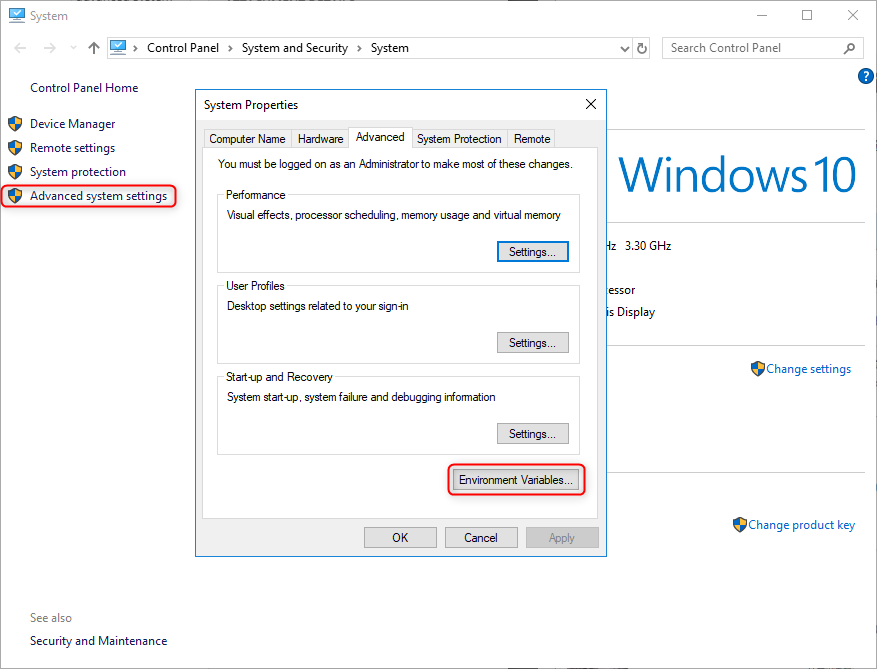Open Security and Maintenance link
The height and width of the screenshot is (669, 877).
[98, 641]
